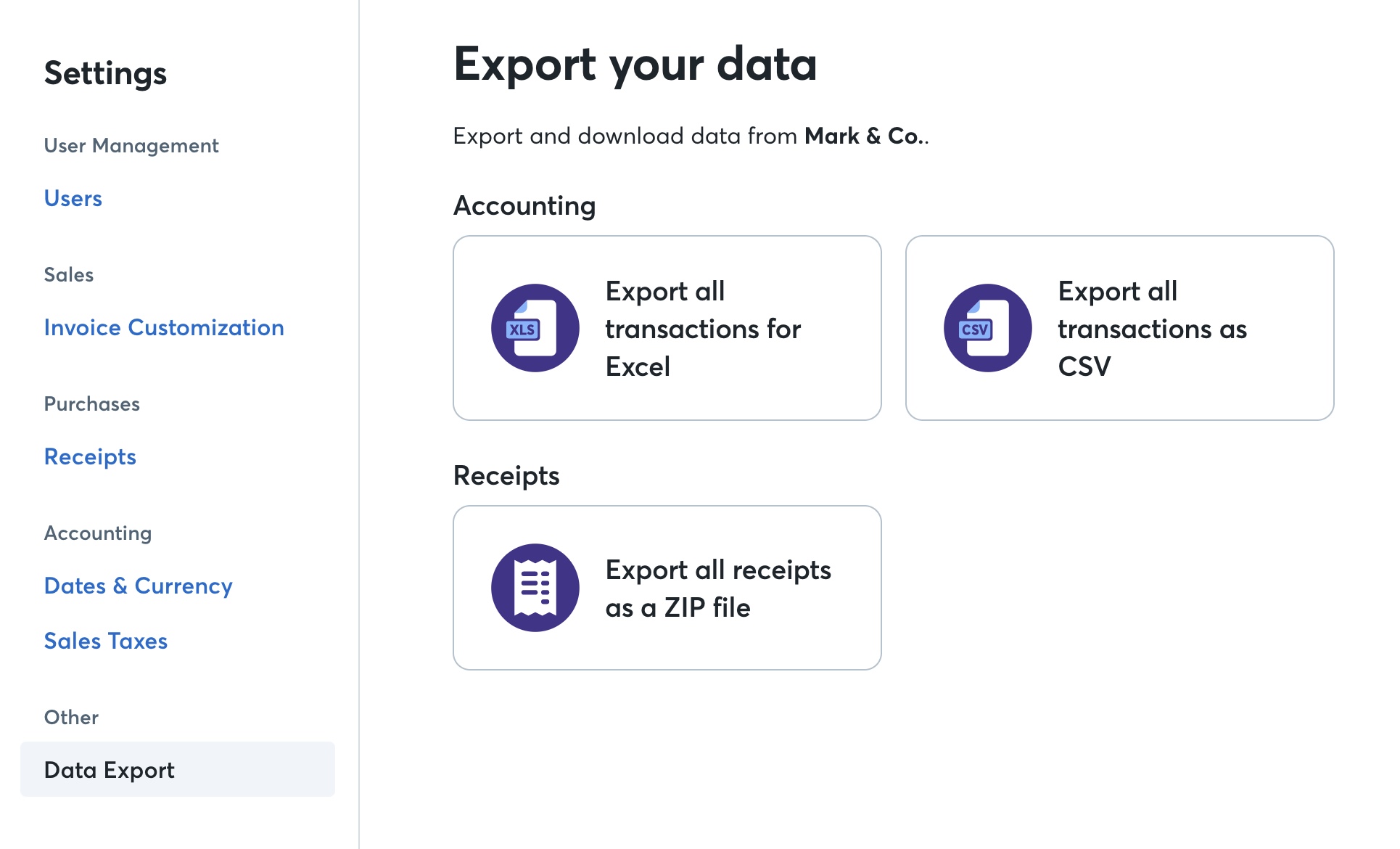Screen dimensions: 1400x849
Task: Click the Receipts section header
Action: pyautogui.click(x=506, y=475)
